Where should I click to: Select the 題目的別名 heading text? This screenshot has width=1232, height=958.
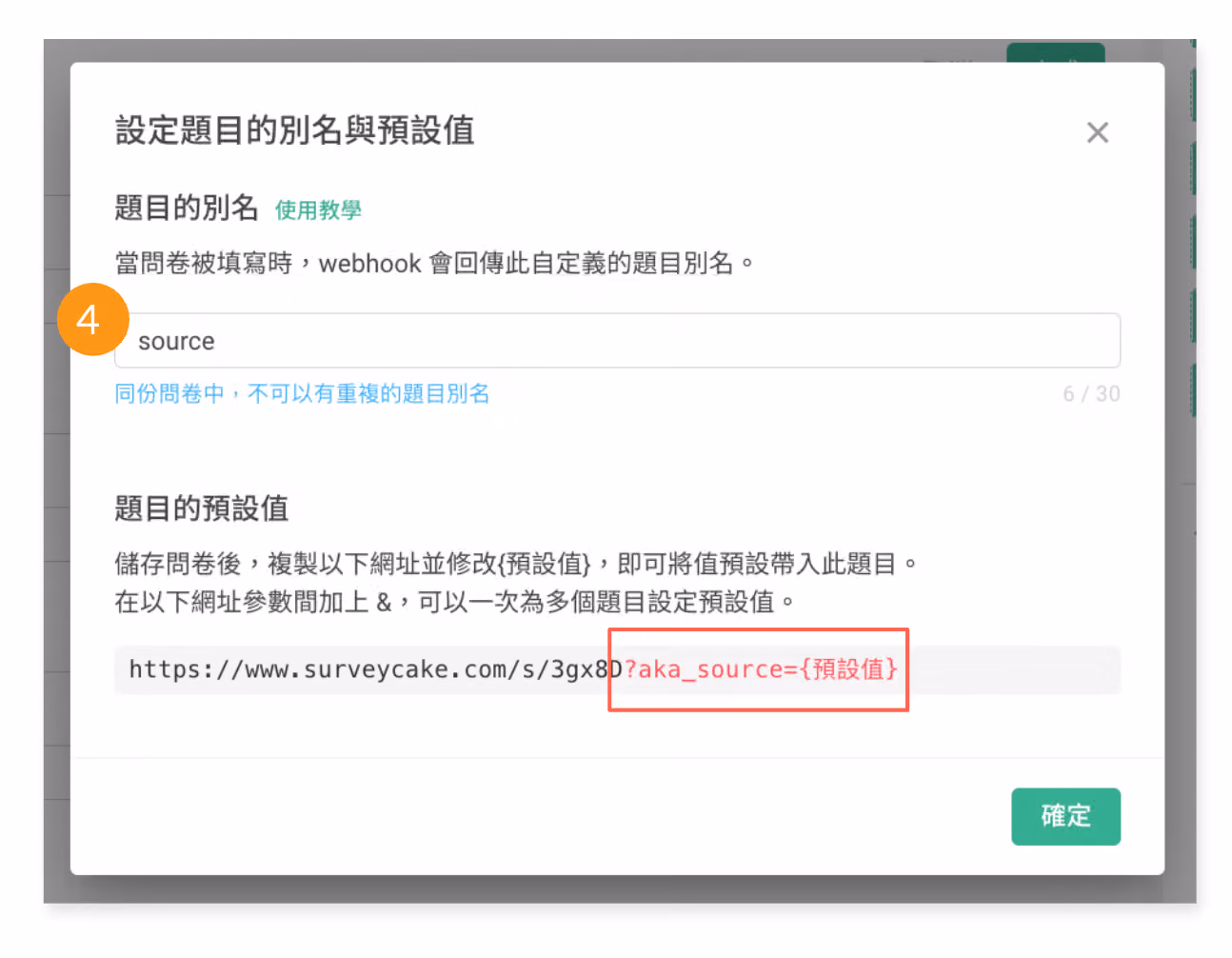pos(187,207)
